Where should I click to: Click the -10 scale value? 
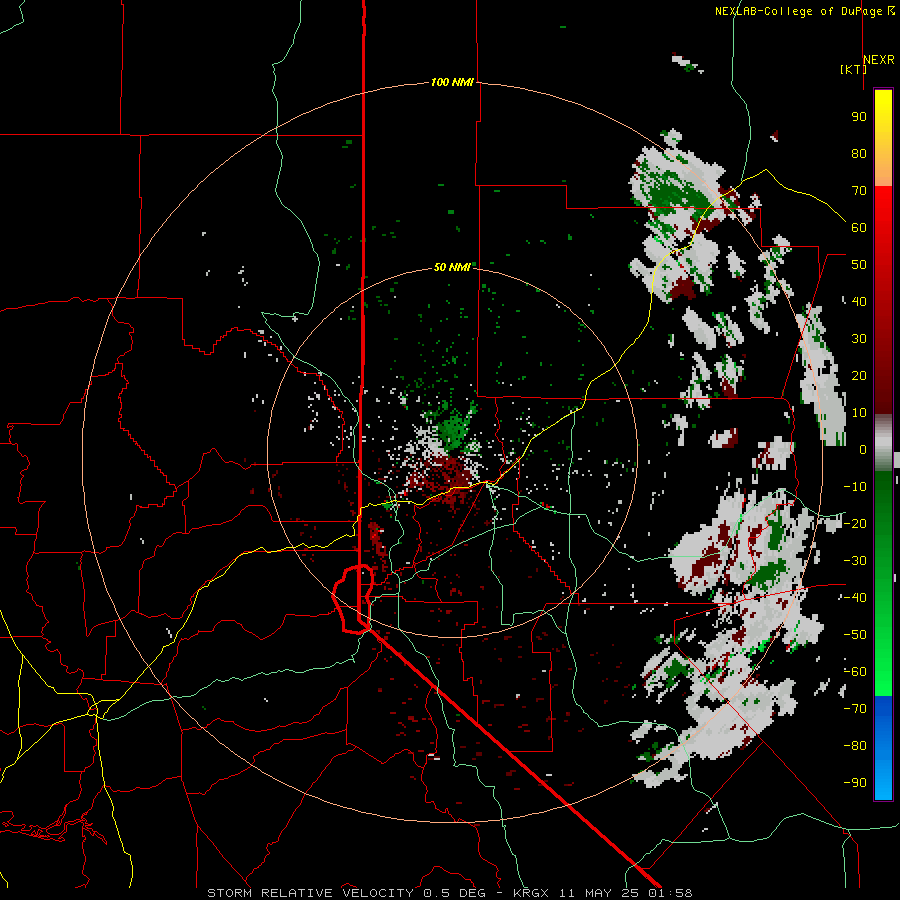point(855,487)
